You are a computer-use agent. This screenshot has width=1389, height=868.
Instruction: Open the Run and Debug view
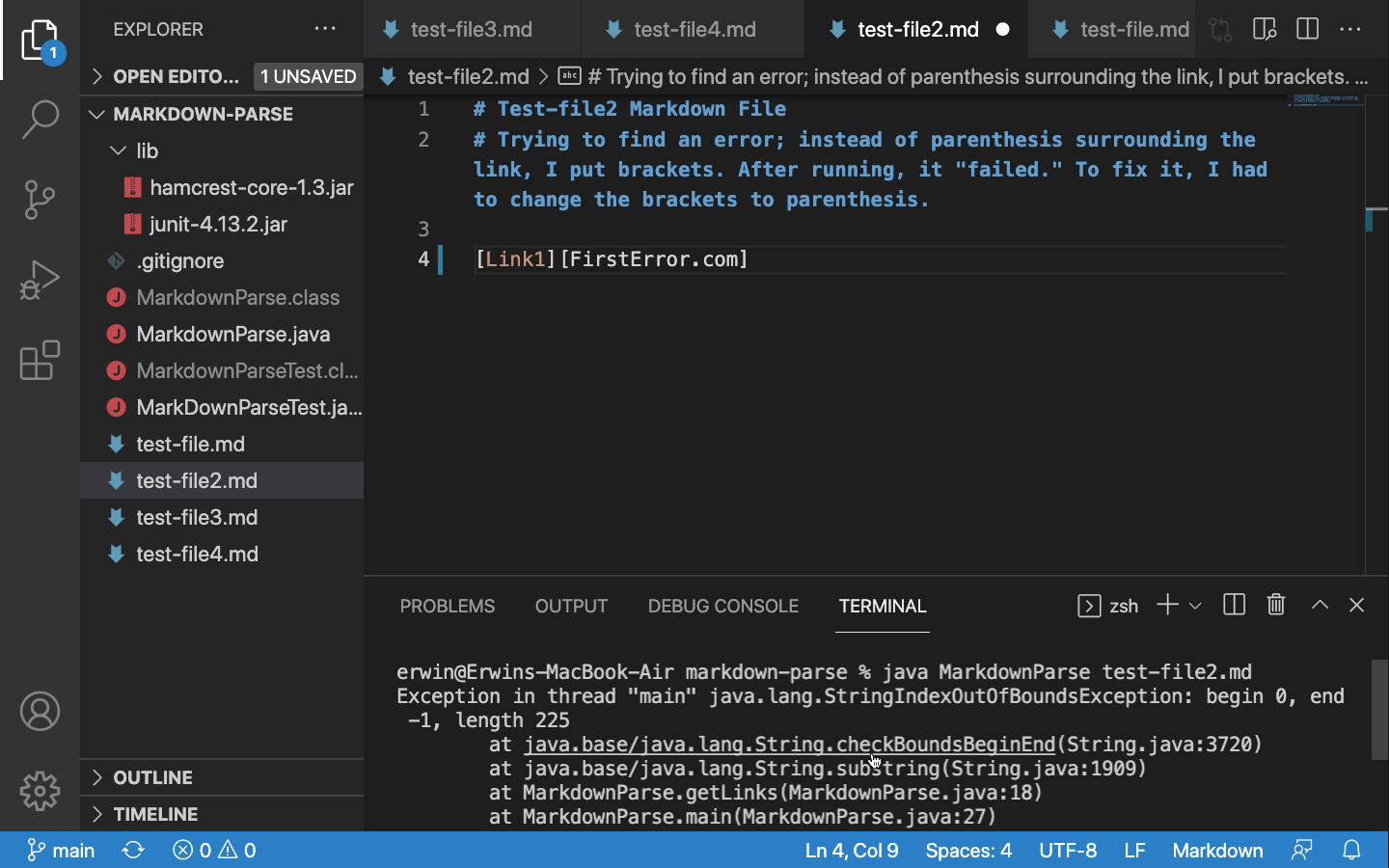[40, 280]
